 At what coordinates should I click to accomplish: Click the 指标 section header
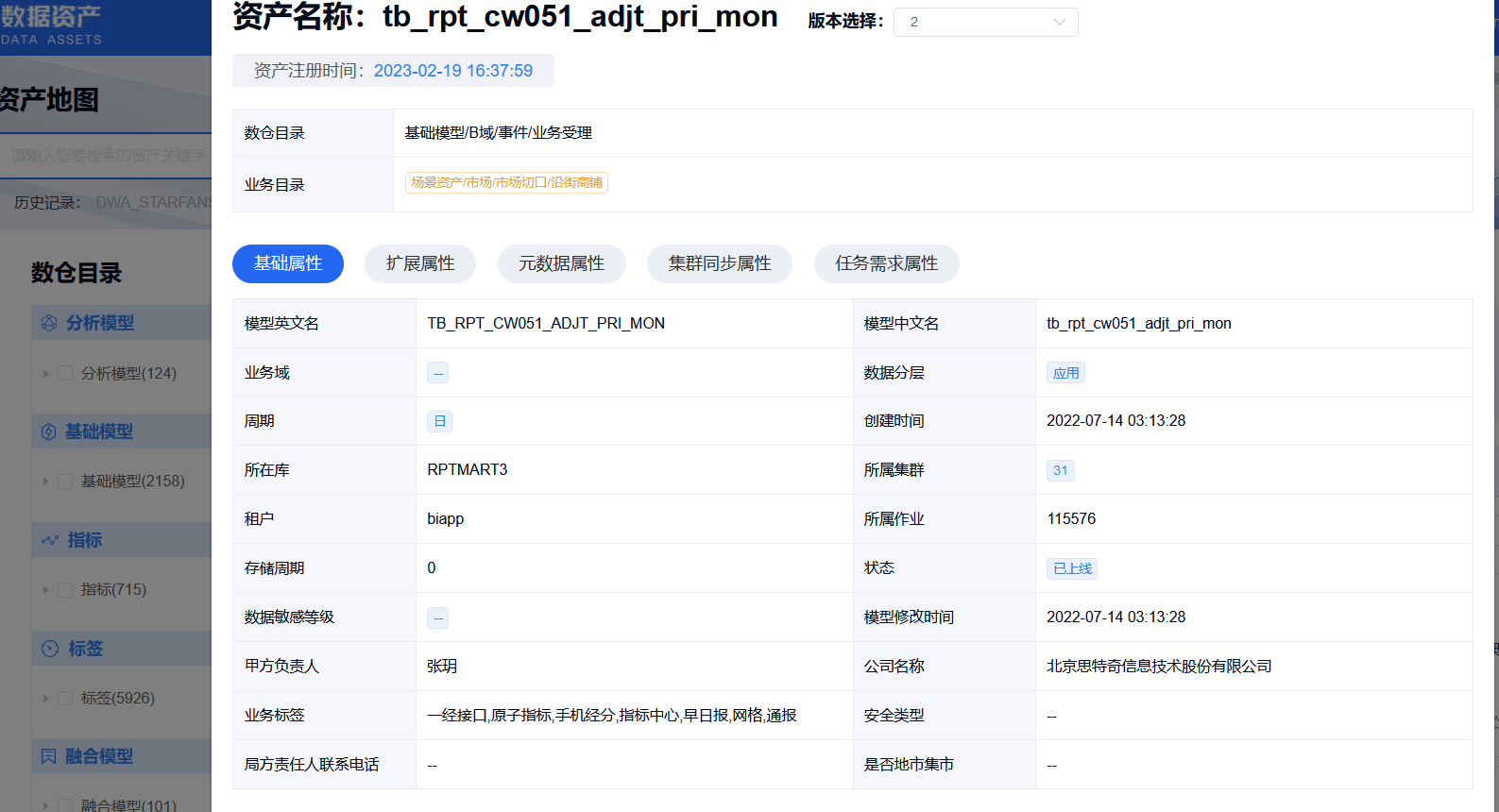[x=121, y=540]
